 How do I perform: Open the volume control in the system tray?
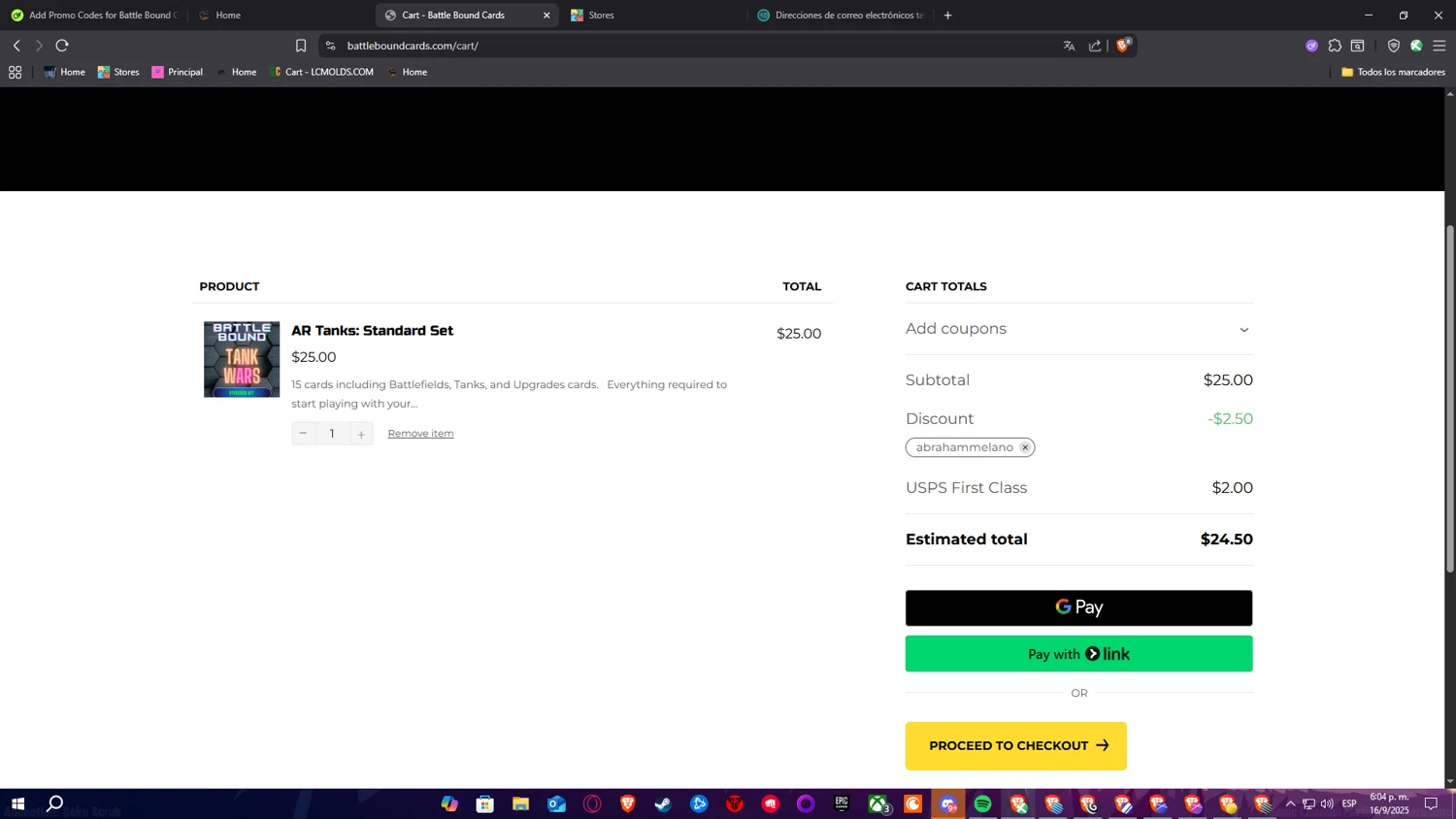click(1327, 804)
